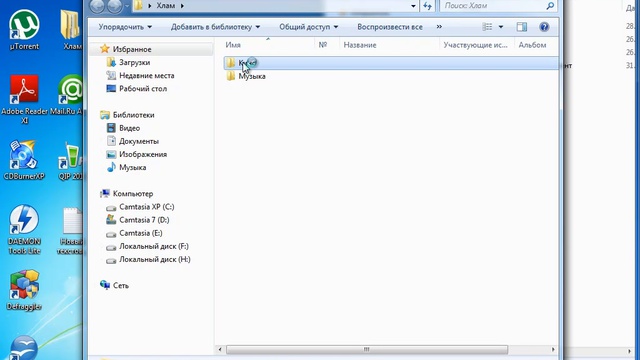
Task: Open Добавить в библиотеку dropdown
Action: pyautogui.click(x=216, y=27)
